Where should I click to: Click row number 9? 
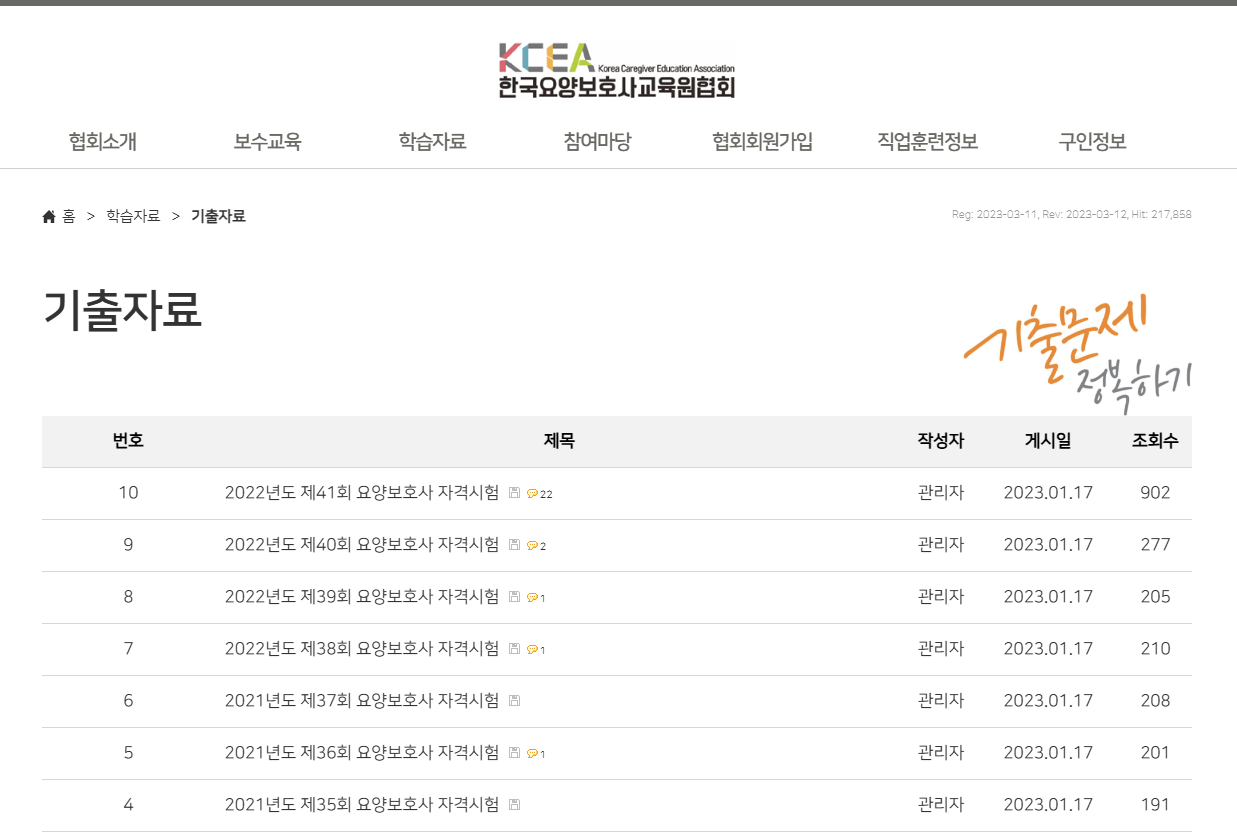tap(128, 544)
